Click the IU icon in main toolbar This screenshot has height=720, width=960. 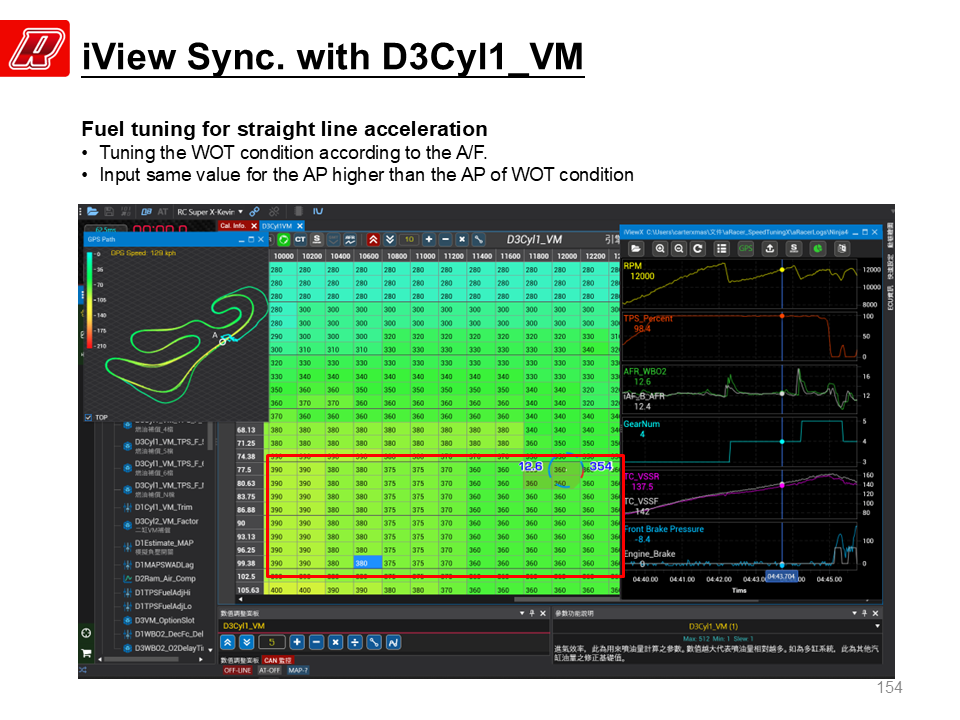point(318,212)
